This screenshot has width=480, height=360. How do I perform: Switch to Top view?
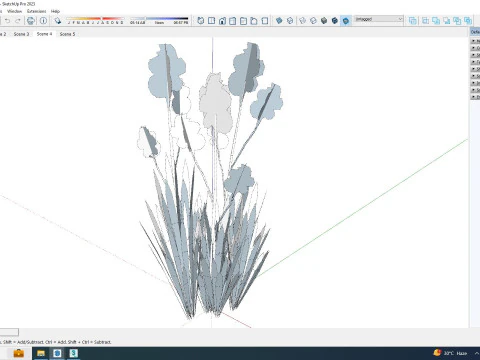211,21
